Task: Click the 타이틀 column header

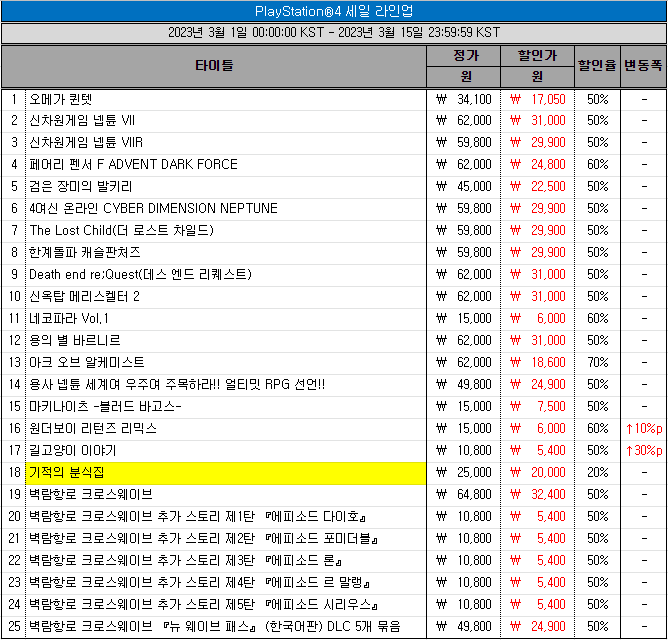Action: (x=214, y=66)
